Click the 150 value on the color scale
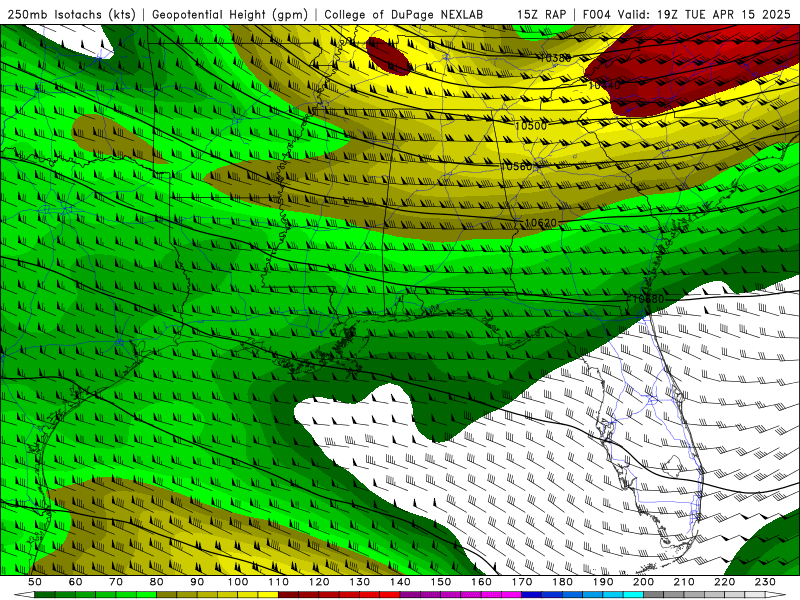 click(x=441, y=582)
